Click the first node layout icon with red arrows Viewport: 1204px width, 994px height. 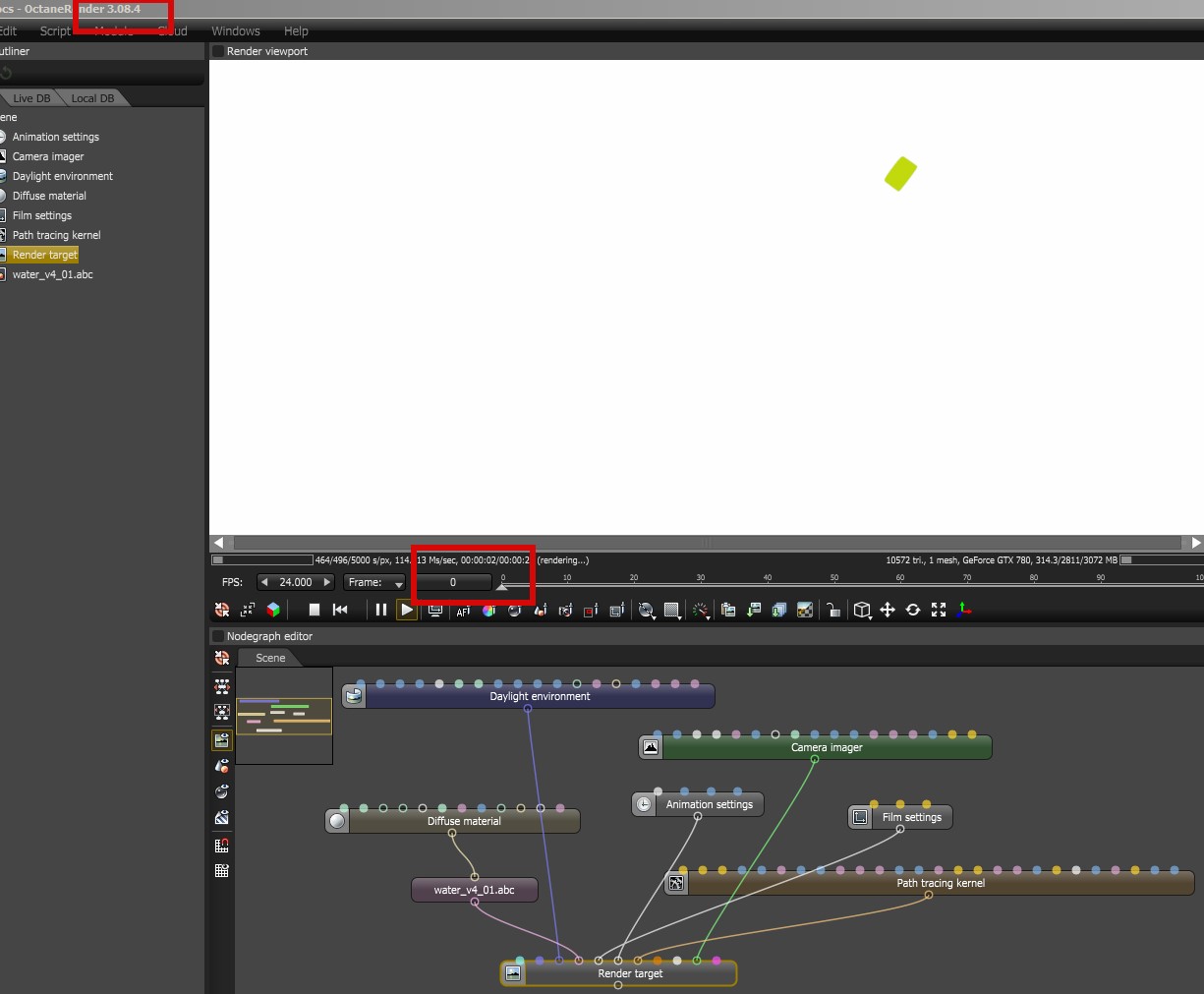coord(222,686)
